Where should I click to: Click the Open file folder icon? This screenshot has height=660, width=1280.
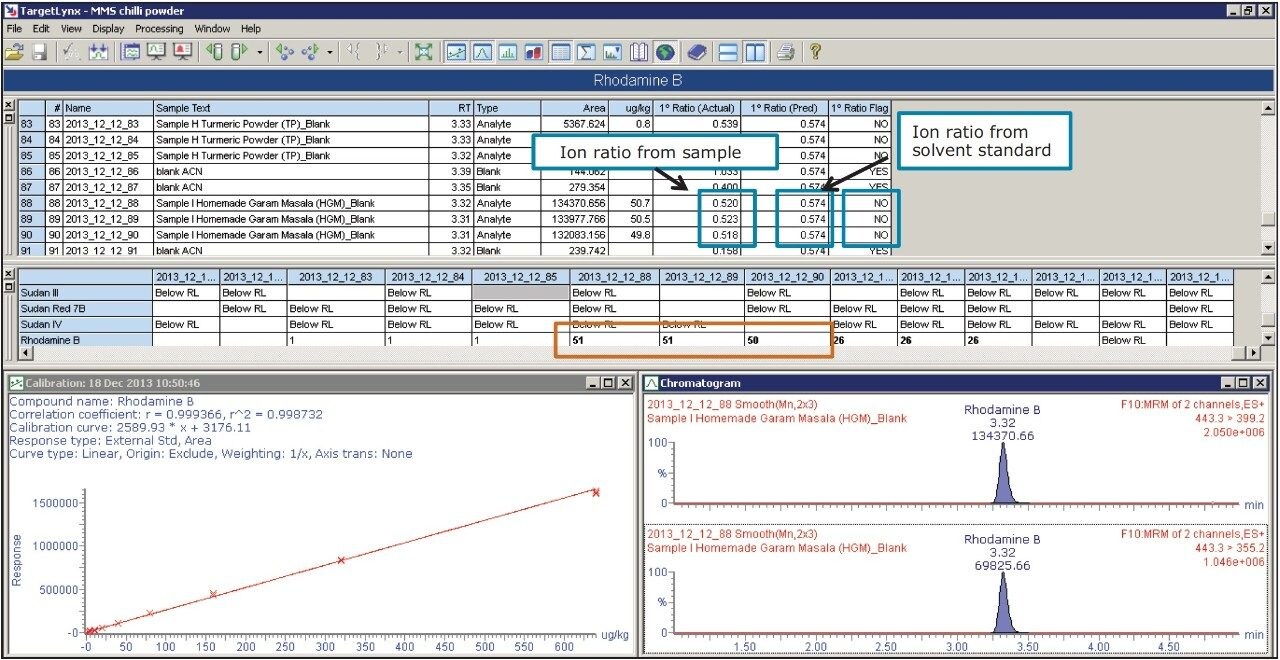pyautogui.click(x=14, y=51)
